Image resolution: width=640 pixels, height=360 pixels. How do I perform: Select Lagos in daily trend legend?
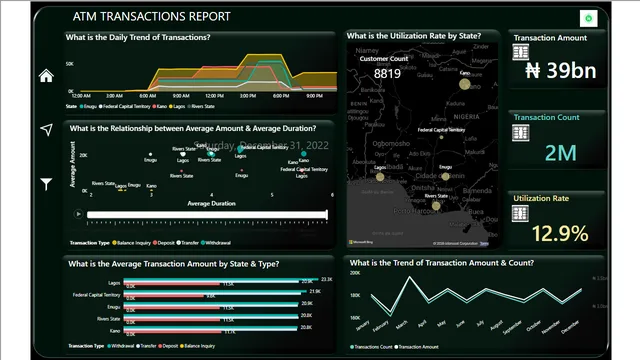177,107
